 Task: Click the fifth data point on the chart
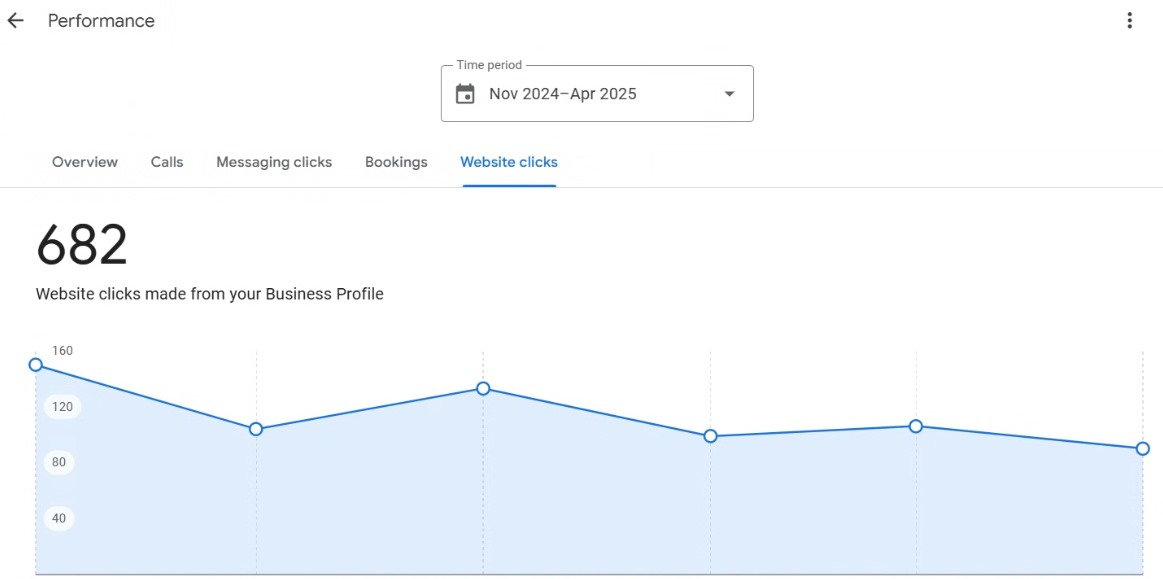coord(916,426)
